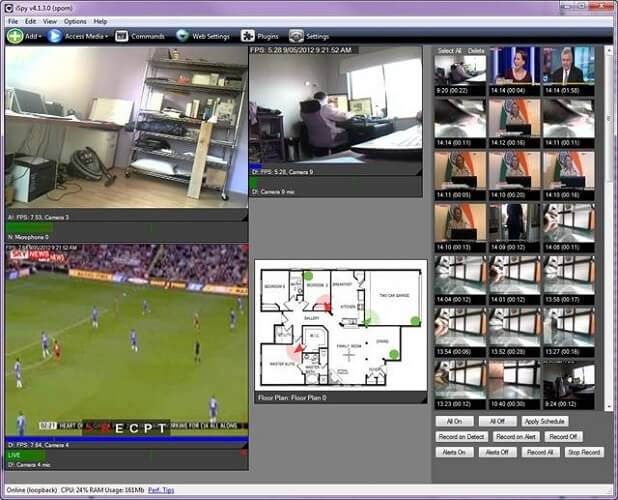The width and height of the screenshot is (618, 500).
Task: Click the Record on Alert button
Action: (516, 437)
